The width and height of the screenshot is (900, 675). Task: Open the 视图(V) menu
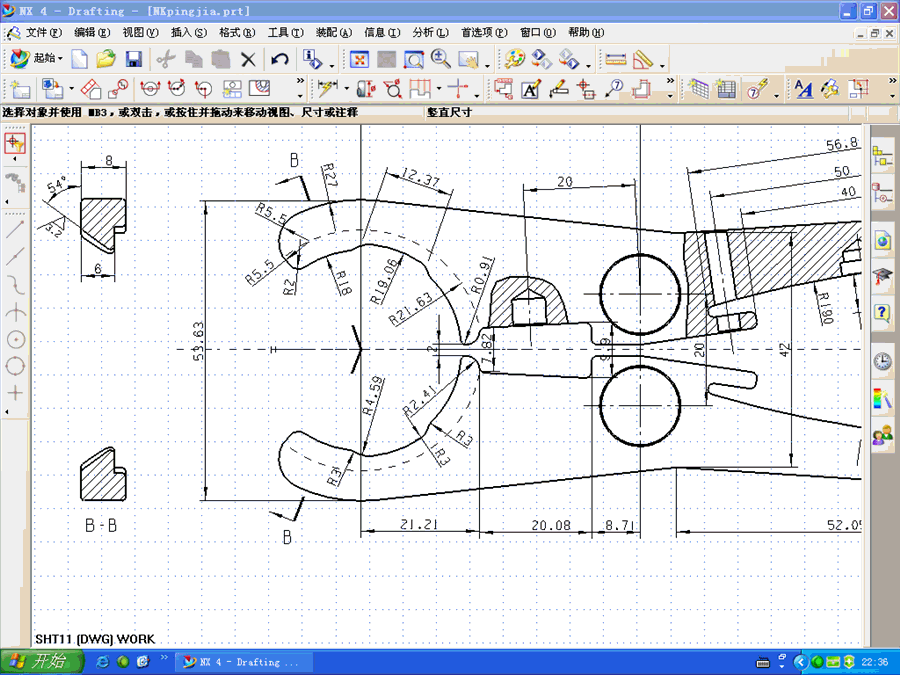(x=140, y=33)
